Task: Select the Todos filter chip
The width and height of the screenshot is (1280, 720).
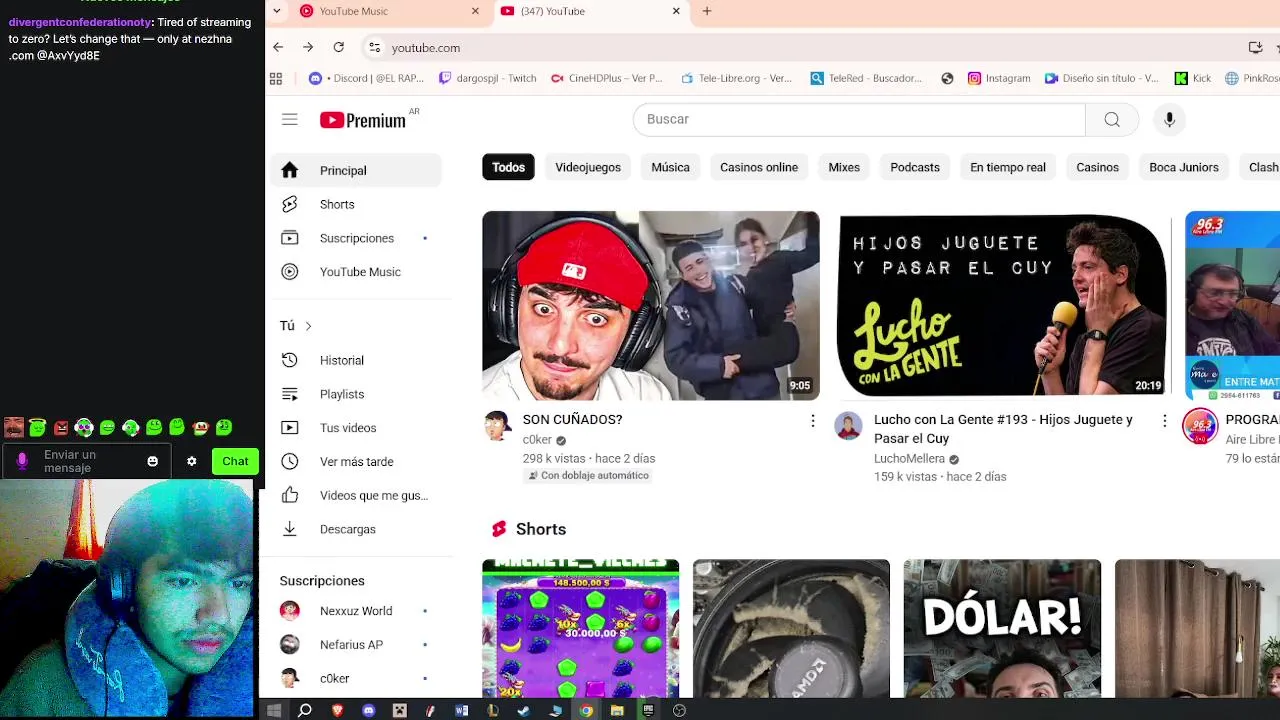Action: (x=508, y=167)
